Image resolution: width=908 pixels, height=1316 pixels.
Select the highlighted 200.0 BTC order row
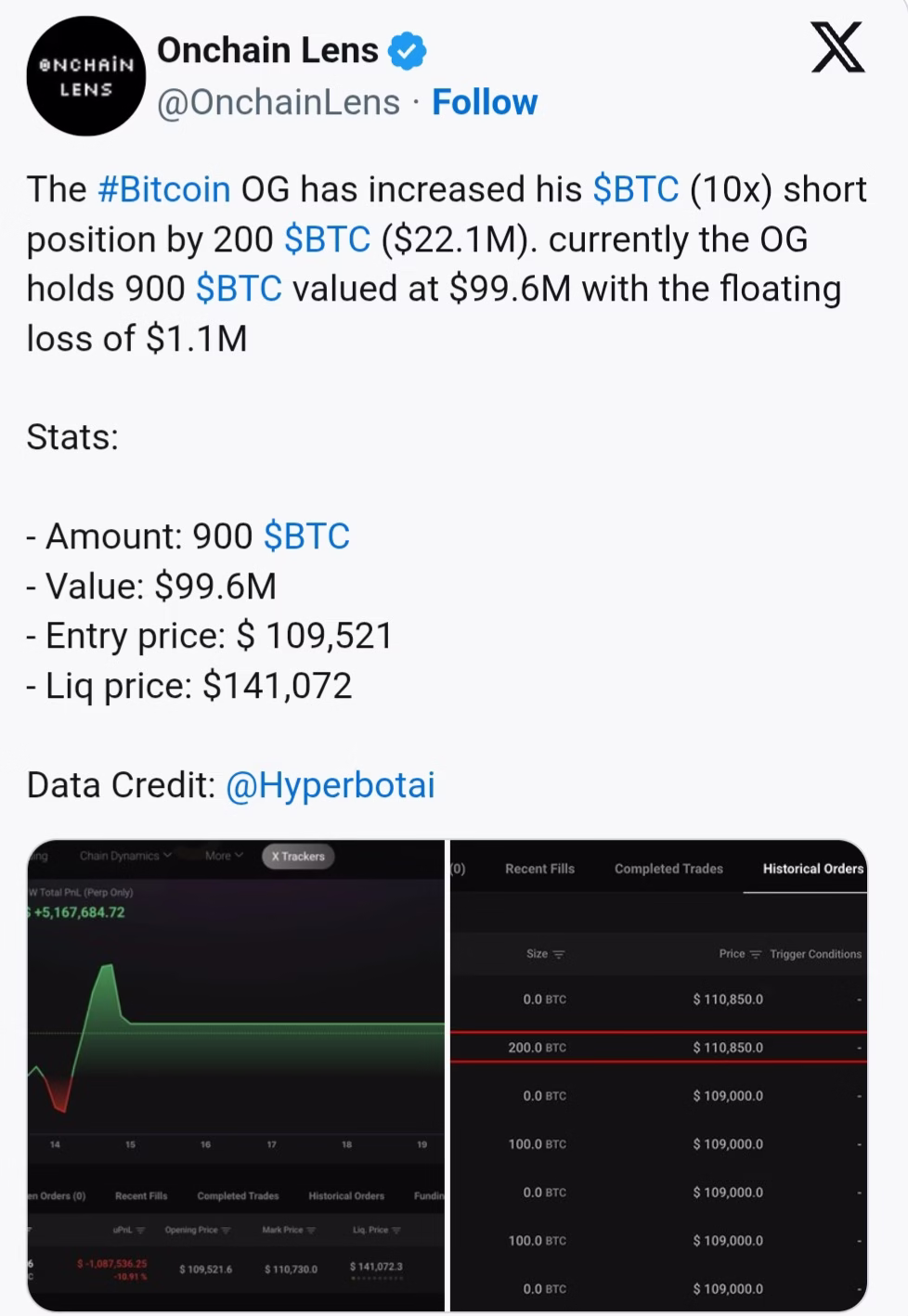click(x=658, y=1048)
